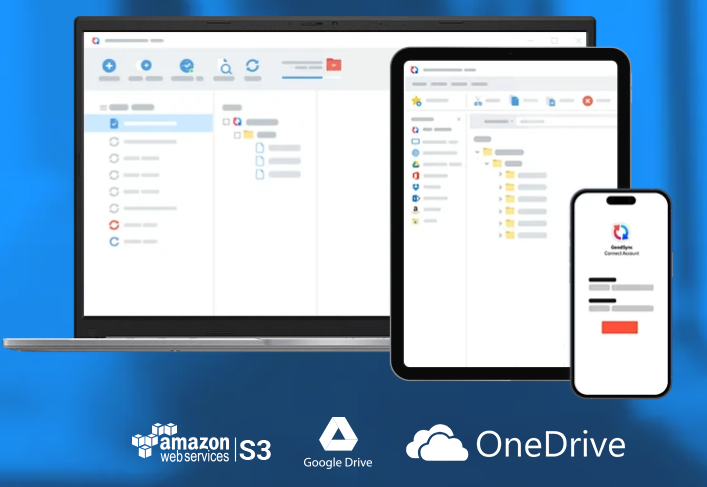Click the list icon beside the jobs header on the laptop
The image size is (707, 487).
tap(103, 108)
